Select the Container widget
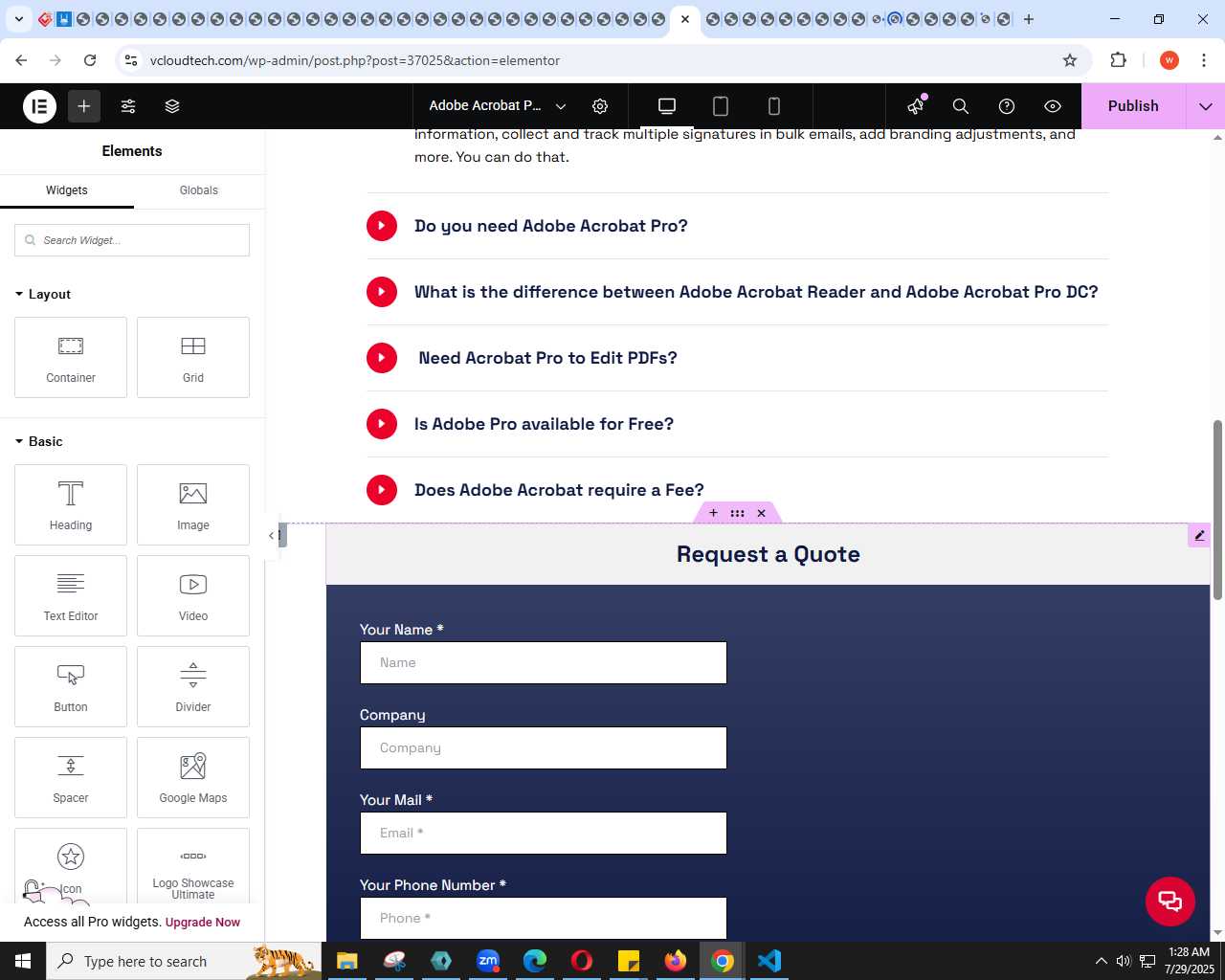The image size is (1225, 980). pos(71,357)
